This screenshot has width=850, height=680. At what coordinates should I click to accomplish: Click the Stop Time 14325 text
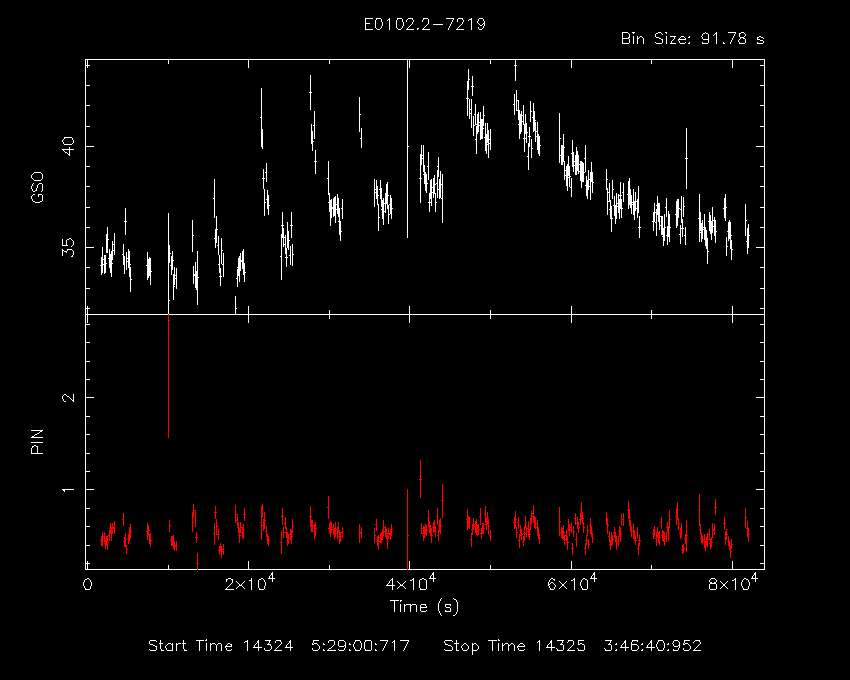[x=514, y=646]
